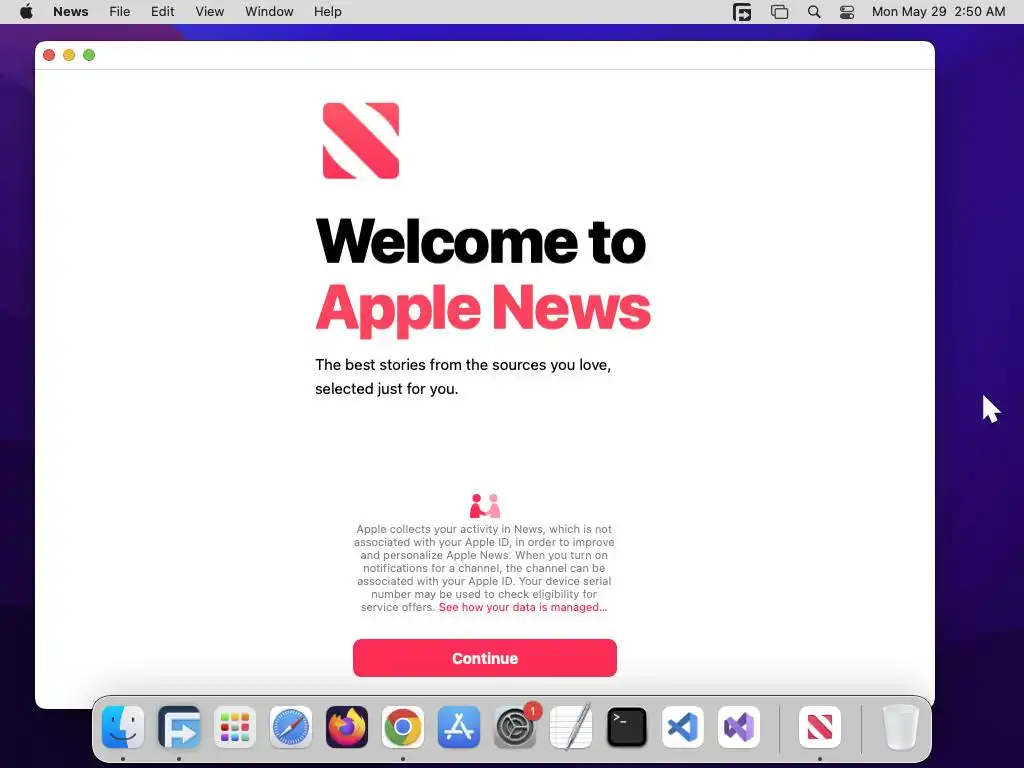Open Spotlight search in menu bar
The height and width of the screenshot is (768, 1024).
(x=814, y=12)
